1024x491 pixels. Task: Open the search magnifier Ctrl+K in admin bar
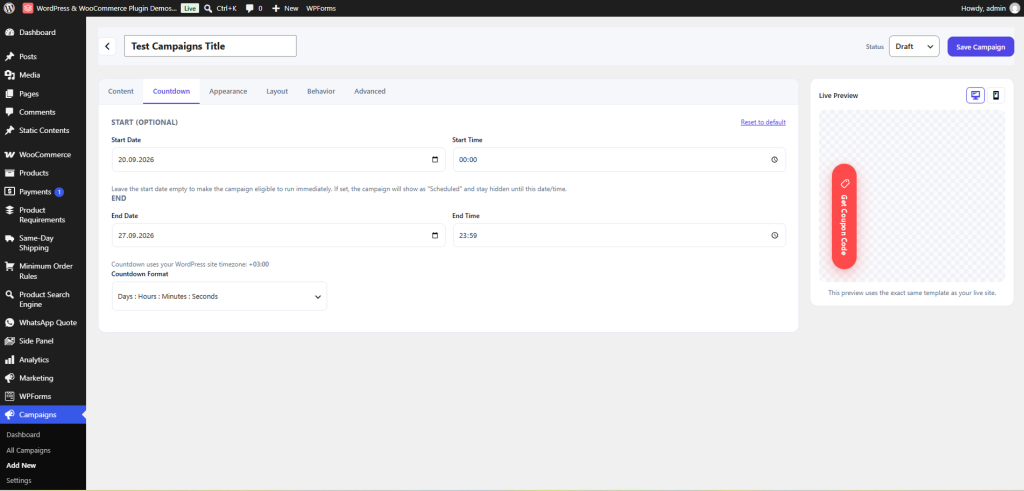220,8
